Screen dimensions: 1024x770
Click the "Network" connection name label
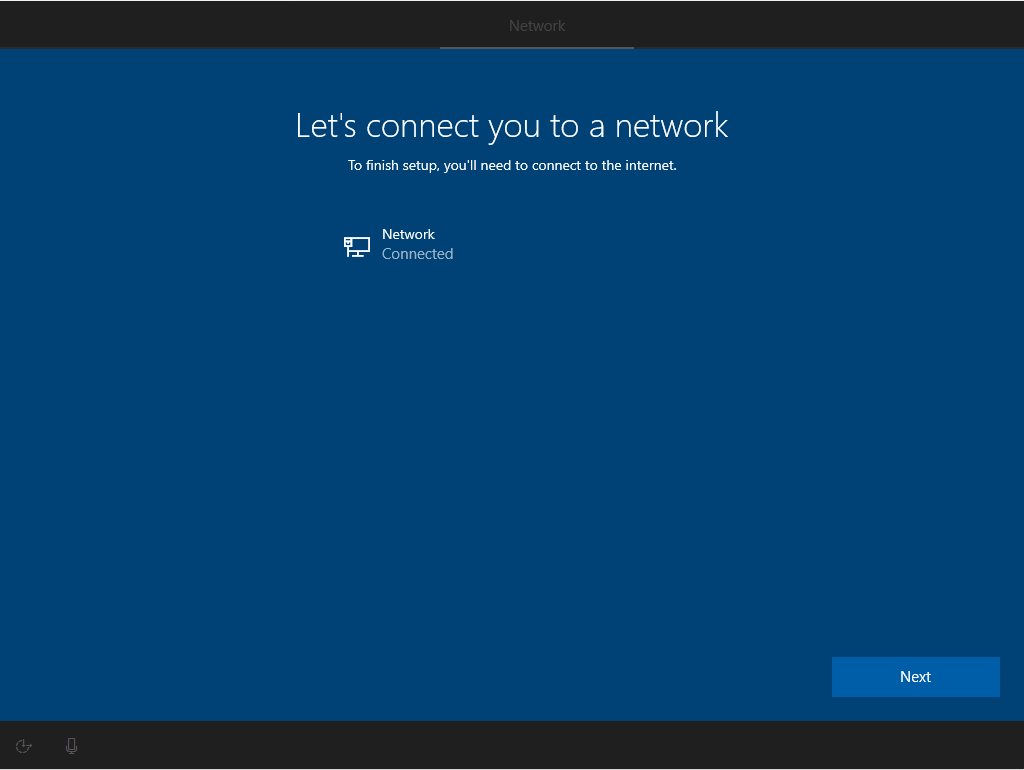408,234
